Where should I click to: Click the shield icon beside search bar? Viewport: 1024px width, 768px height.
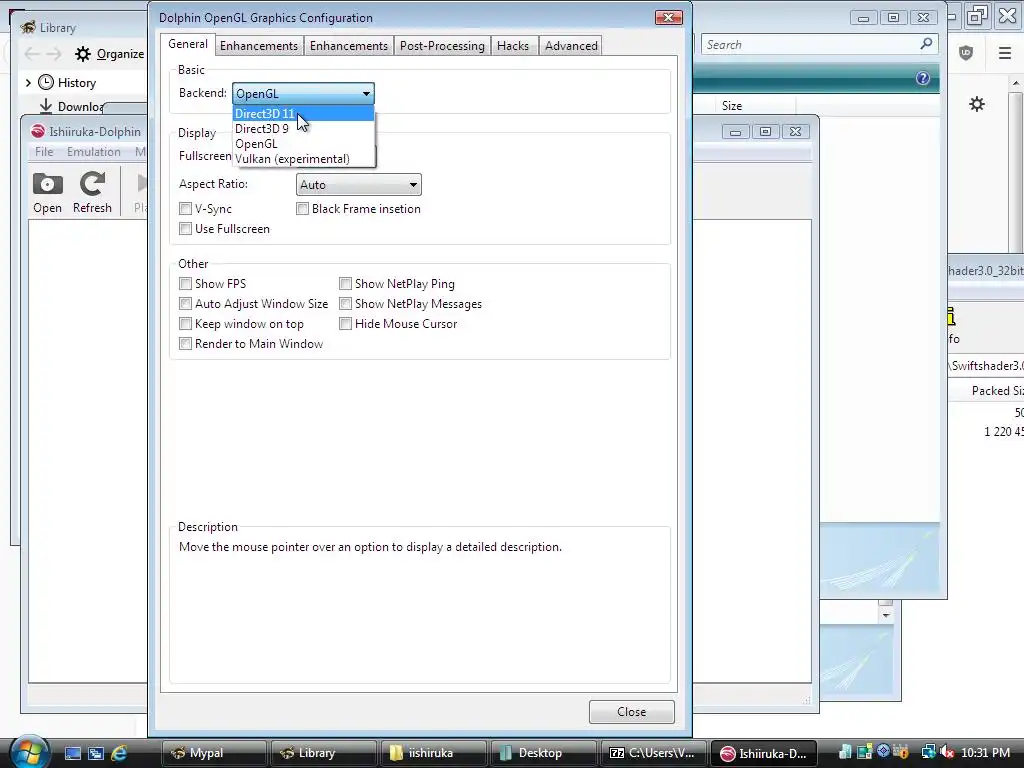click(x=966, y=53)
